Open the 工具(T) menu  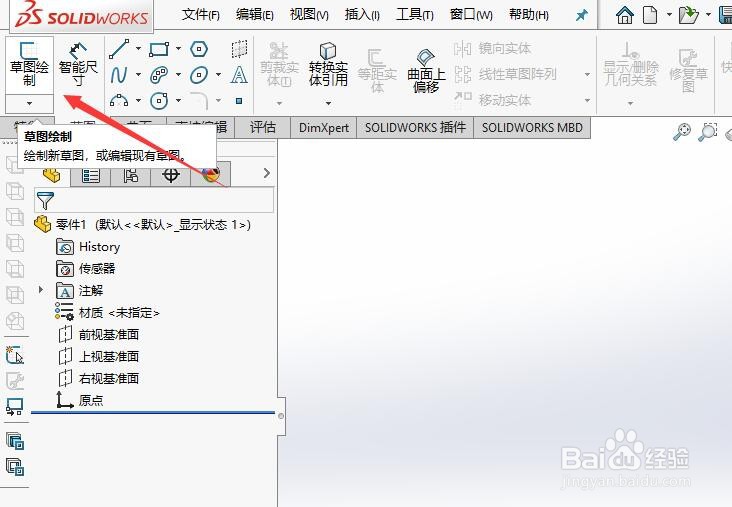tap(415, 15)
